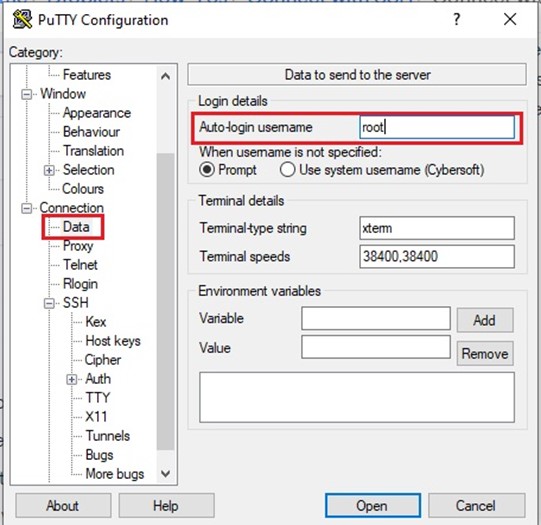Screen dimensions: 541x525
Task: Click the category list scrollbar thumb
Action: coord(166,301)
